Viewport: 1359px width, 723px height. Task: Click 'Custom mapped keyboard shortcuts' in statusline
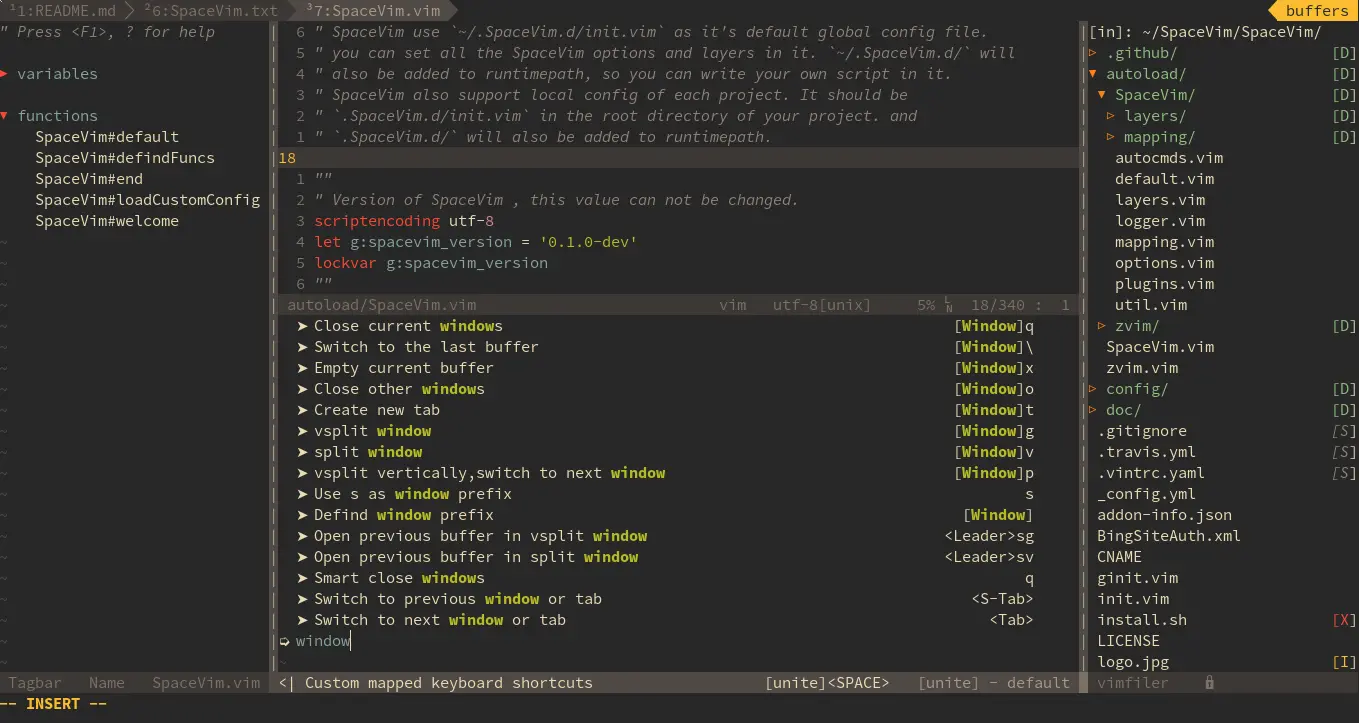pyautogui.click(x=449, y=683)
